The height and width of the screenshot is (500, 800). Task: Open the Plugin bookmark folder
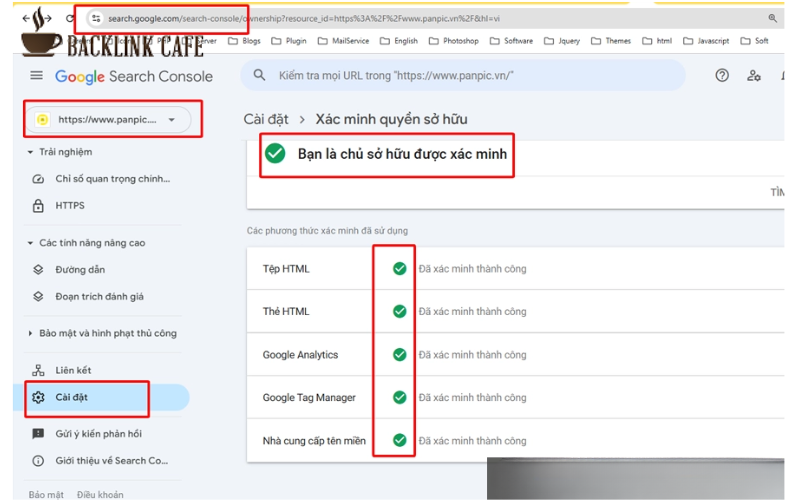[289, 41]
